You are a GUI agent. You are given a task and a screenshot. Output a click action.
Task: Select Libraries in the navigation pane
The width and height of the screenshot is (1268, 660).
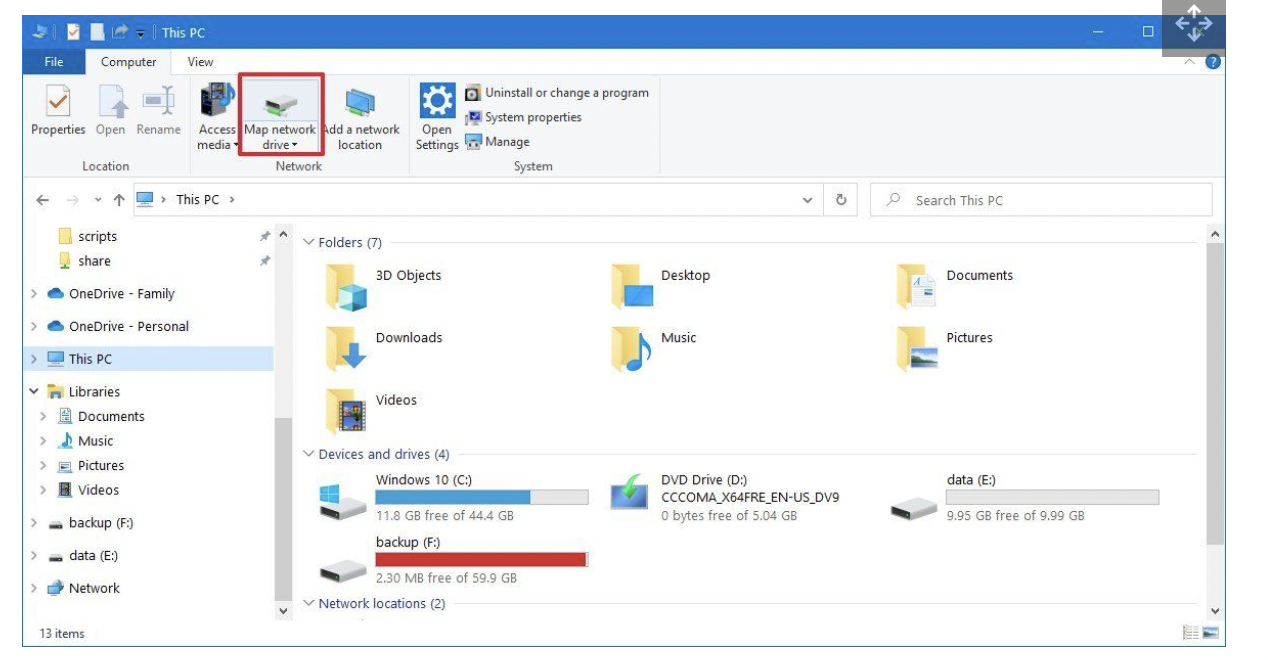click(83, 392)
